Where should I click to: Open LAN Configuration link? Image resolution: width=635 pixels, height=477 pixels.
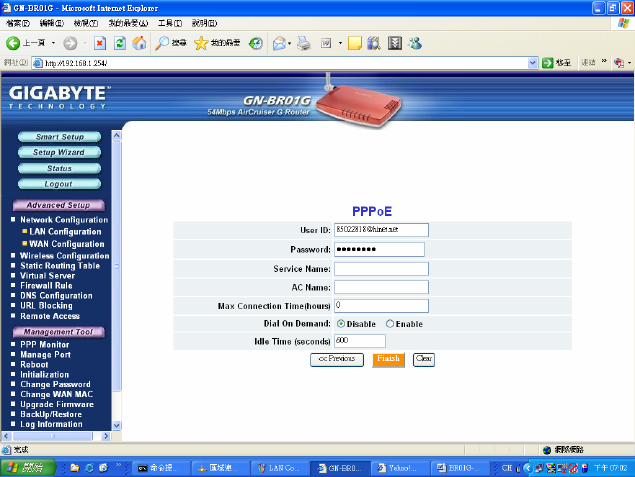tap(65, 232)
